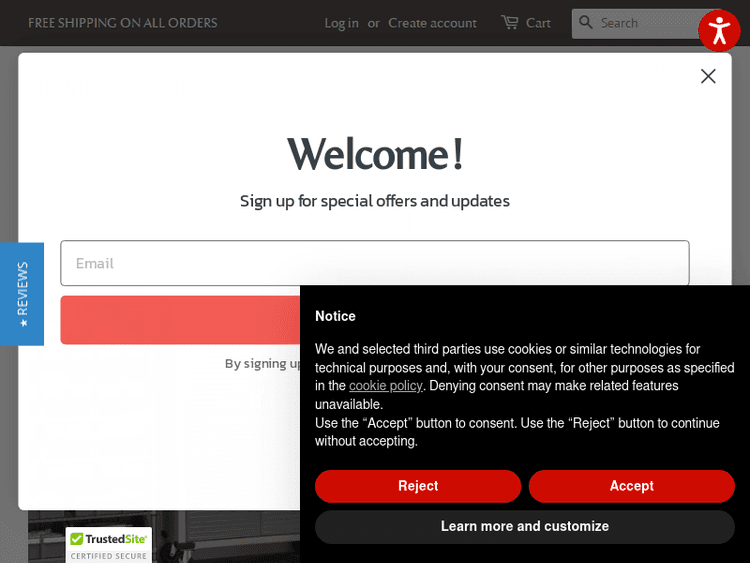Reject cookies in the Notice banner
This screenshot has width=750, height=563.
418,486
